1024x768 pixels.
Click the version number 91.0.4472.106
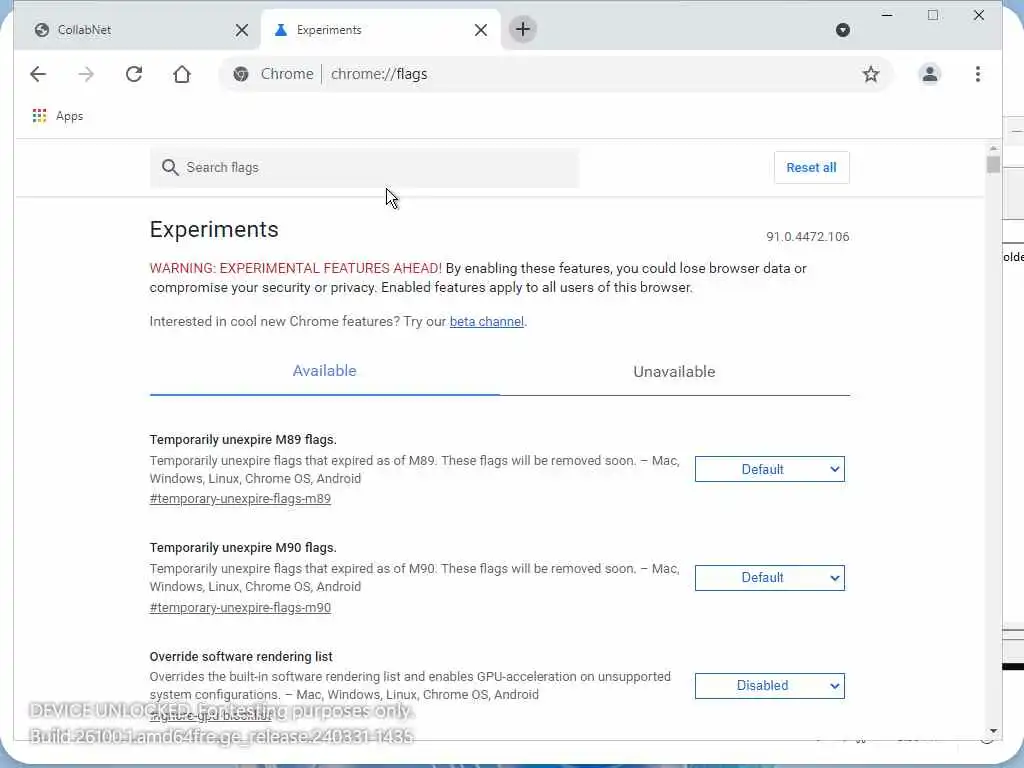click(x=808, y=236)
